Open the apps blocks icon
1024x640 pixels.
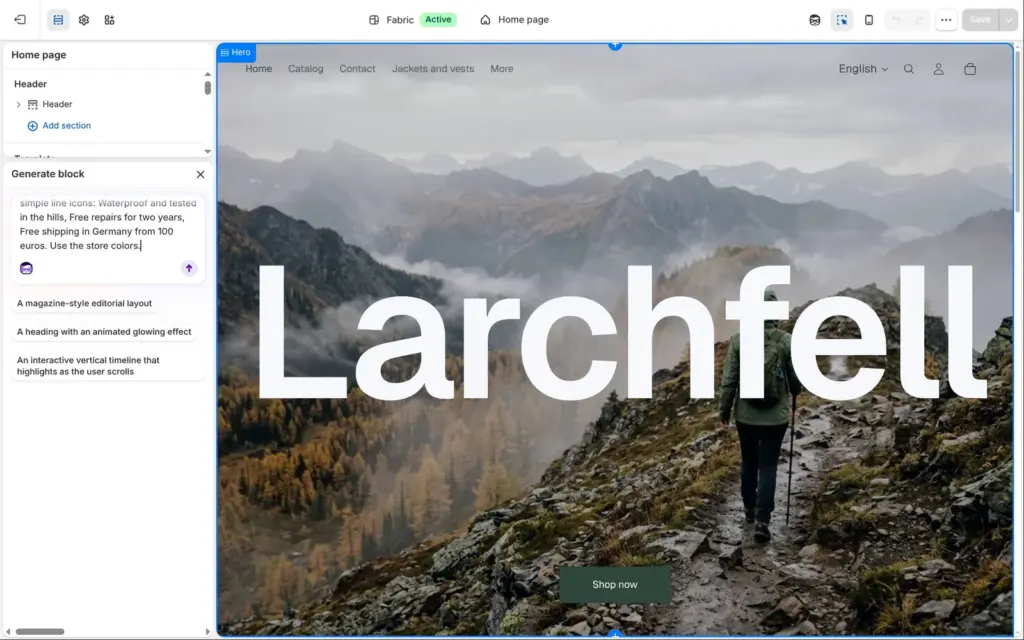tap(109, 20)
